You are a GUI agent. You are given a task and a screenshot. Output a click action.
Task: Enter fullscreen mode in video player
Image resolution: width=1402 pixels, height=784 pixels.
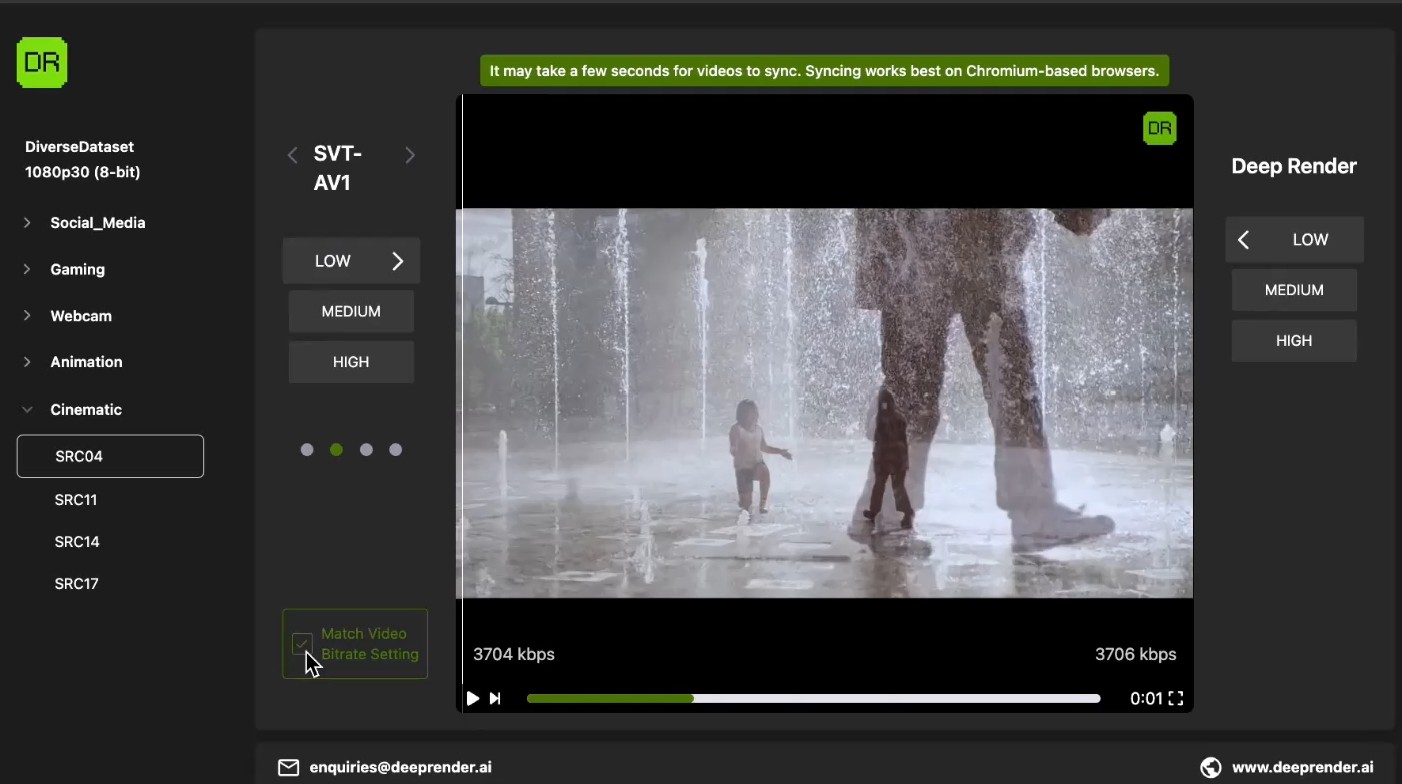click(x=1176, y=698)
